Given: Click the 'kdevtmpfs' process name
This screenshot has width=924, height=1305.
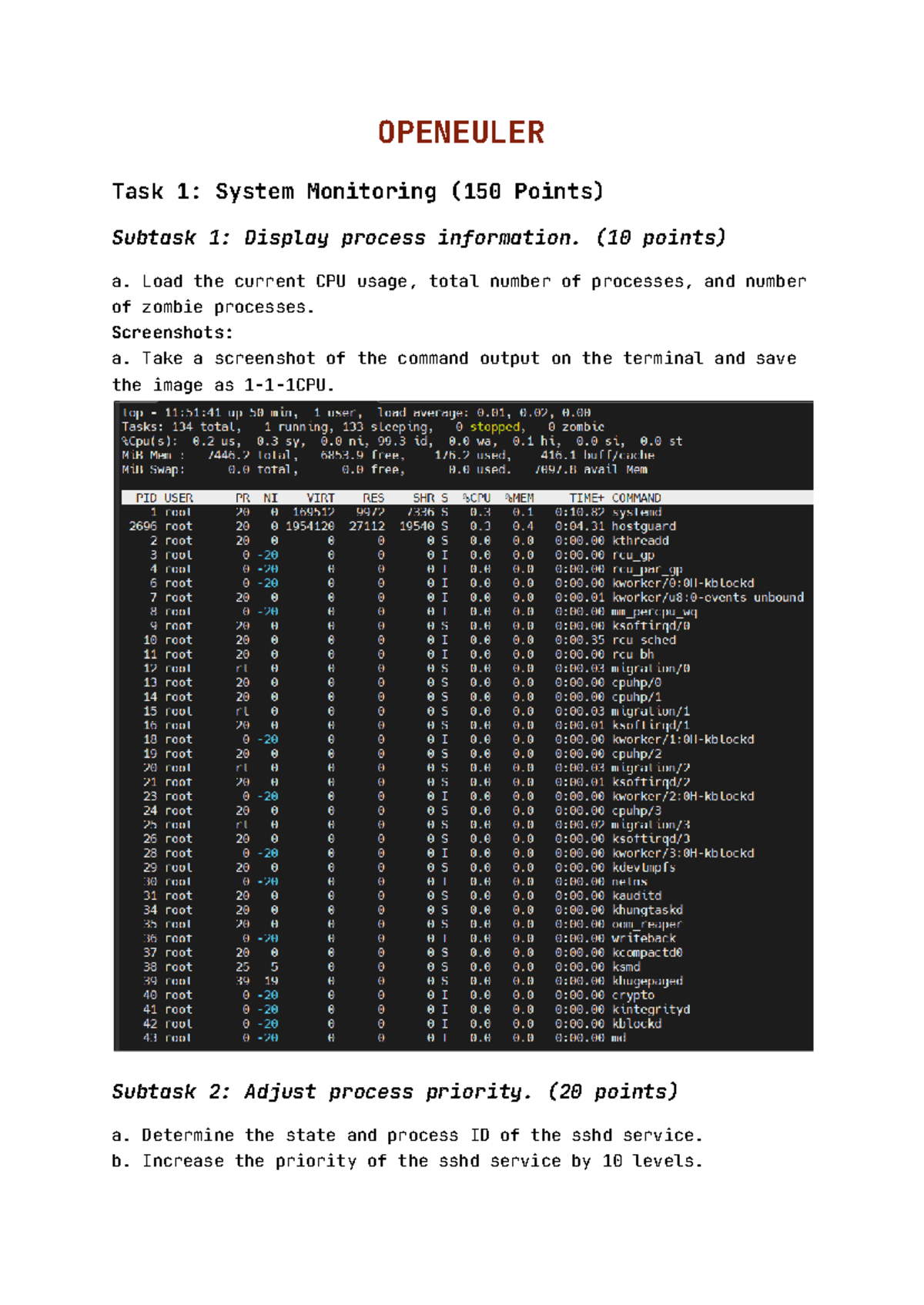Looking at the screenshot, I should point(644,867).
